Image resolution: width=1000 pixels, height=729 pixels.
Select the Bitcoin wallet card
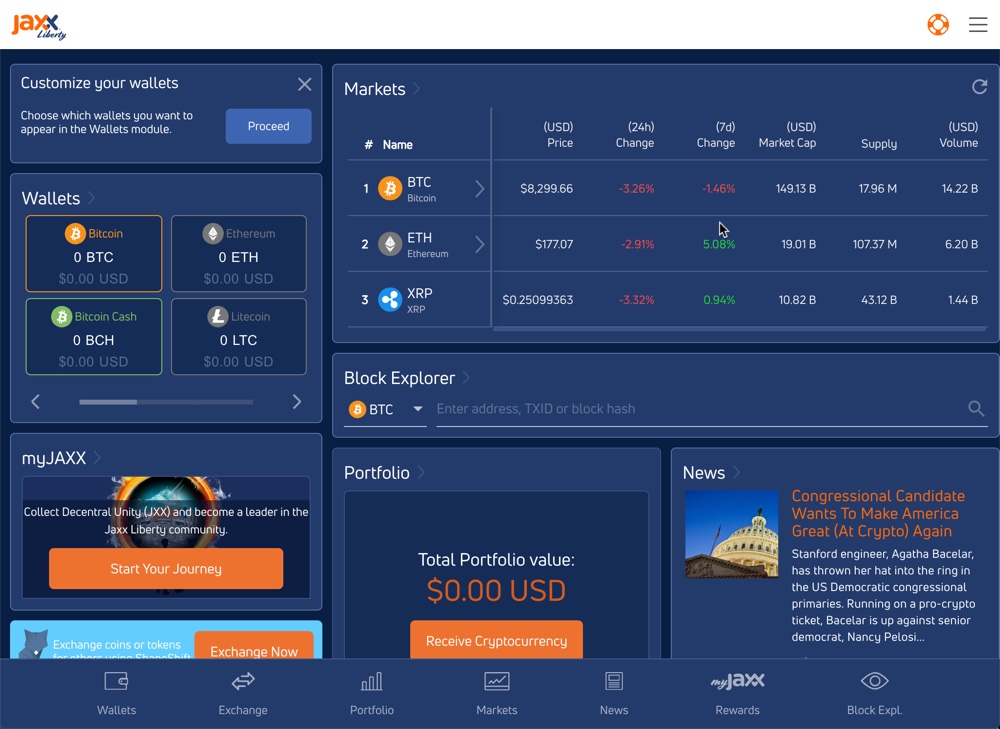[94, 254]
